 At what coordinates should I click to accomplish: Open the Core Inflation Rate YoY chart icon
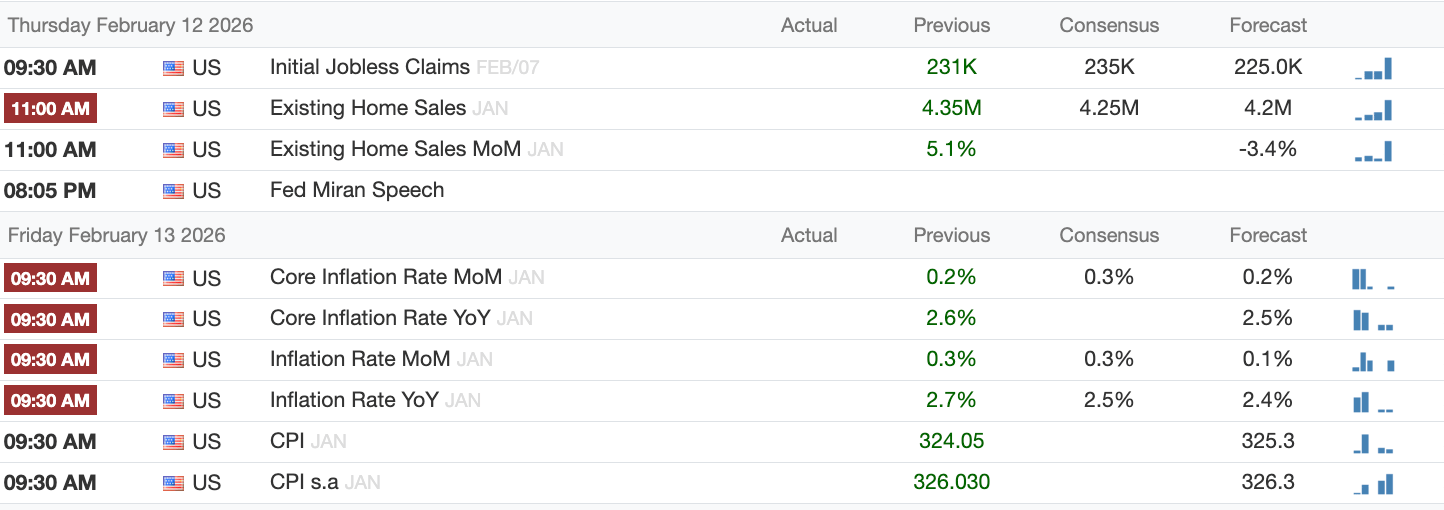pyautogui.click(x=1372, y=320)
